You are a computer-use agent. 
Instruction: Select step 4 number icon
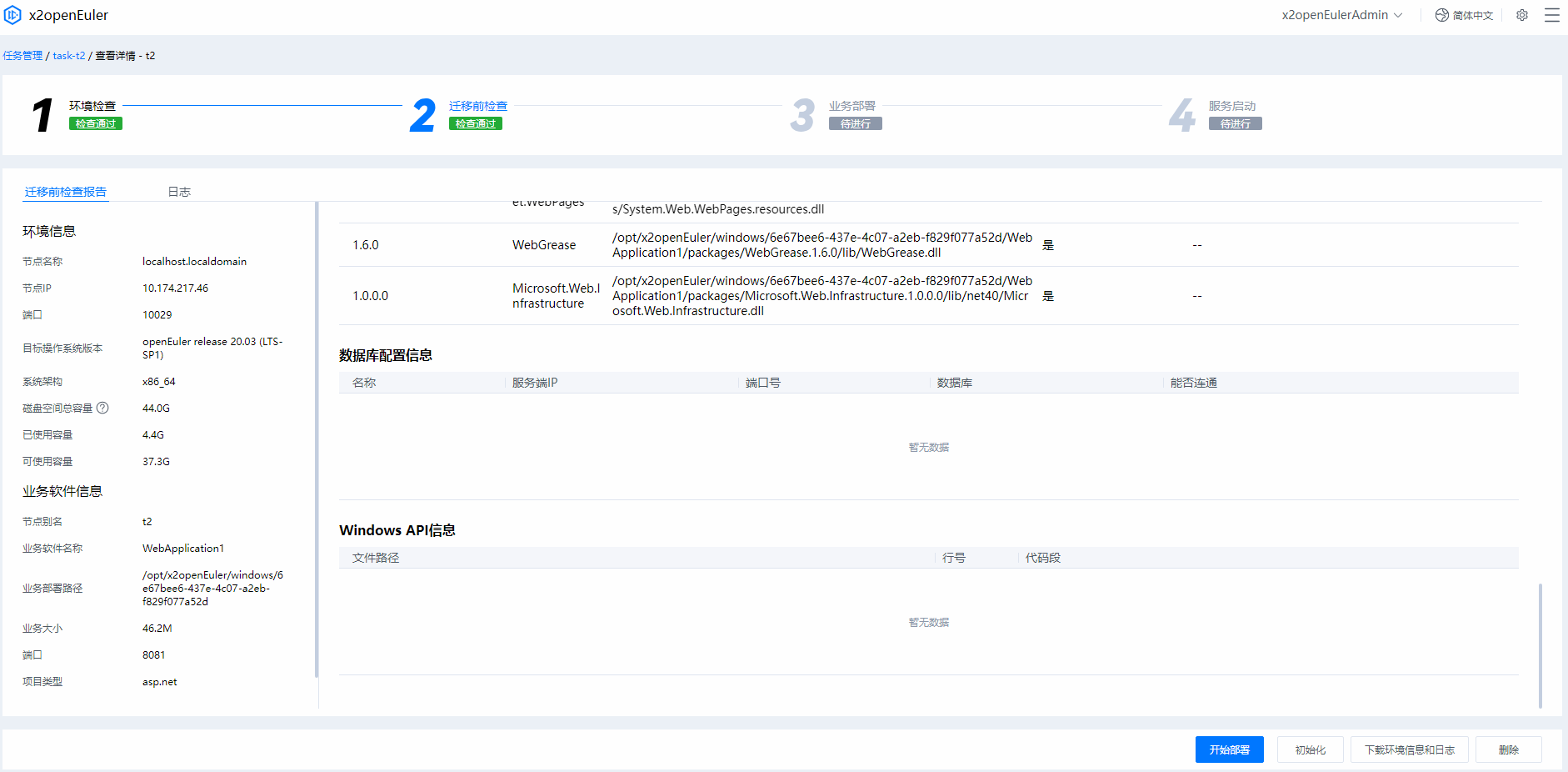click(1182, 115)
